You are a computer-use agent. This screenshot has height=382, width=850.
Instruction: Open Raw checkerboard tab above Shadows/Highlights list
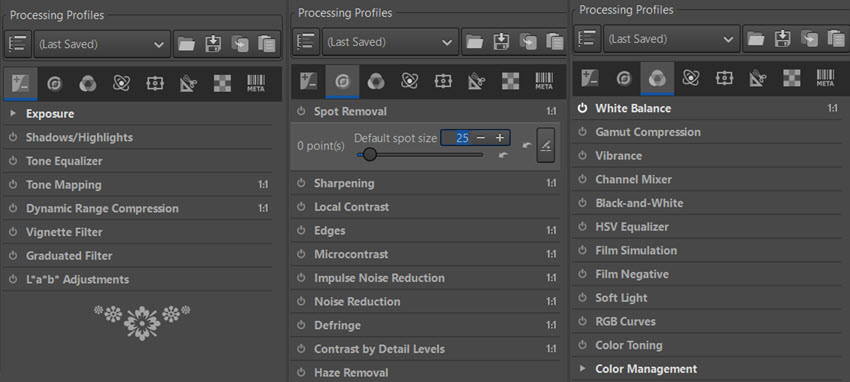tap(222, 83)
